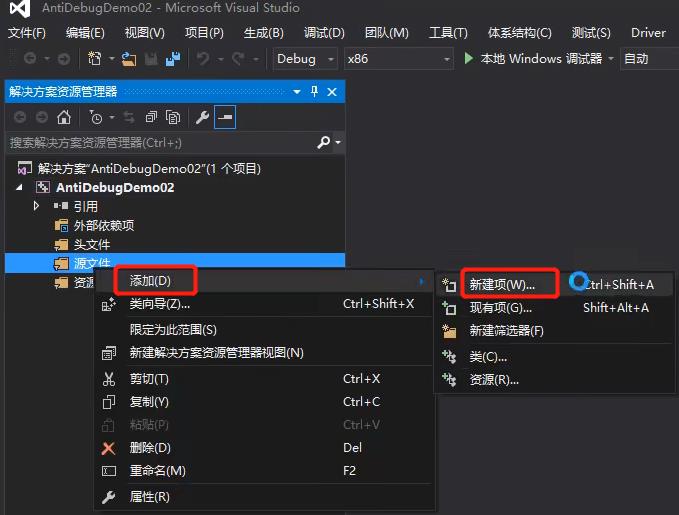Select the AntiDebugDemo02 project item
679x515 pixels.
(x=115, y=188)
